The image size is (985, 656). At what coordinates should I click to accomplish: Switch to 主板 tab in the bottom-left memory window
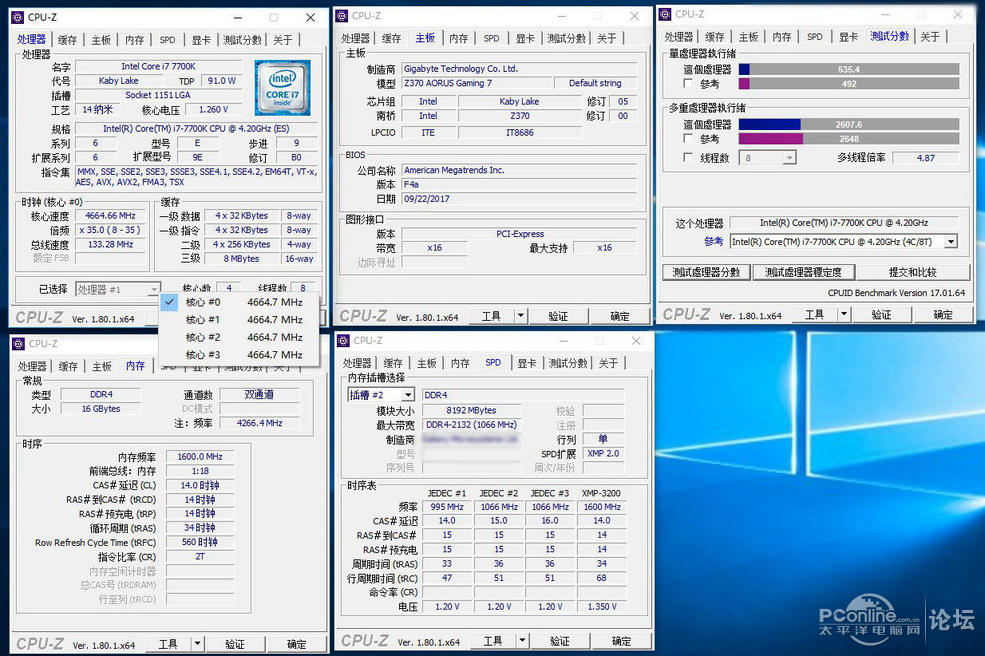click(102, 366)
